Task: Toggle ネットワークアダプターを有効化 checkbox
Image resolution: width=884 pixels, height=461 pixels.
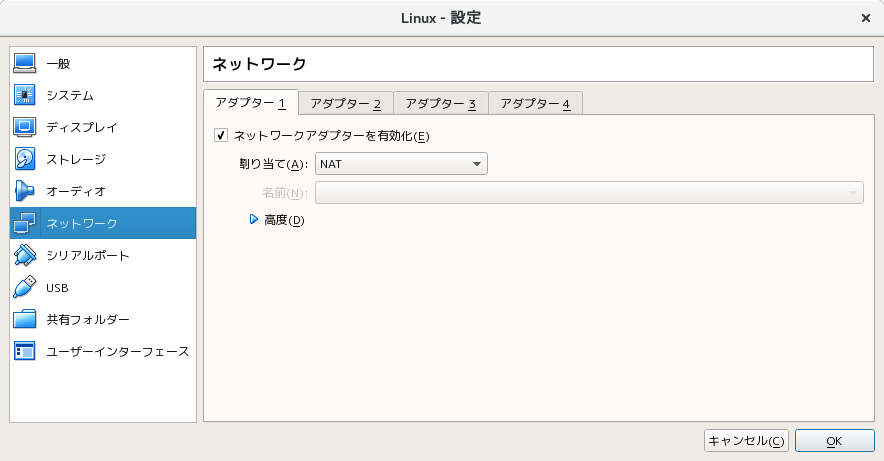Action: (x=221, y=135)
